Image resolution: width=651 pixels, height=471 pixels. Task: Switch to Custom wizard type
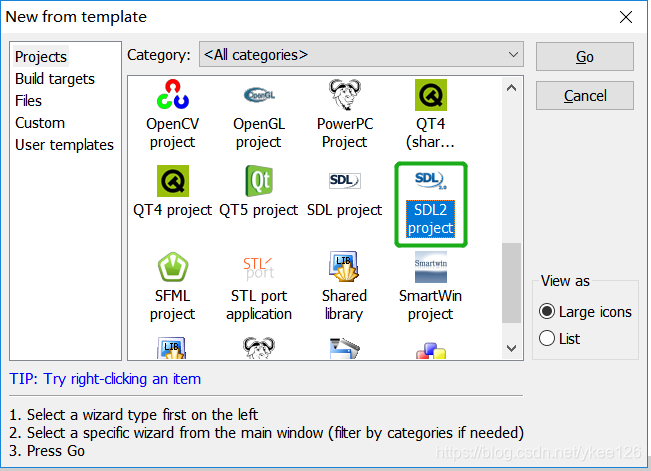click(40, 123)
